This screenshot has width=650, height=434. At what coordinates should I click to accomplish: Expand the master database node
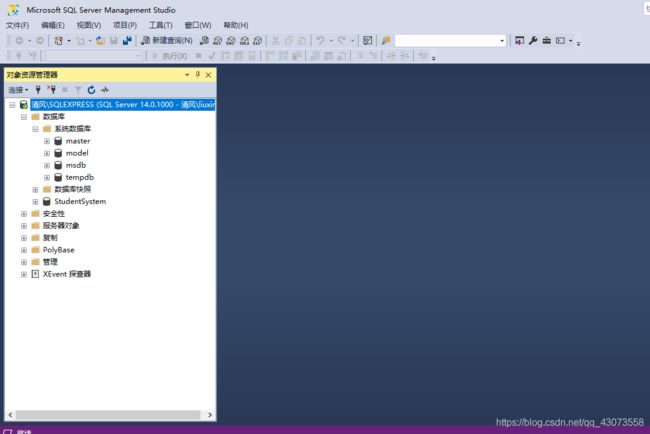tap(47, 141)
